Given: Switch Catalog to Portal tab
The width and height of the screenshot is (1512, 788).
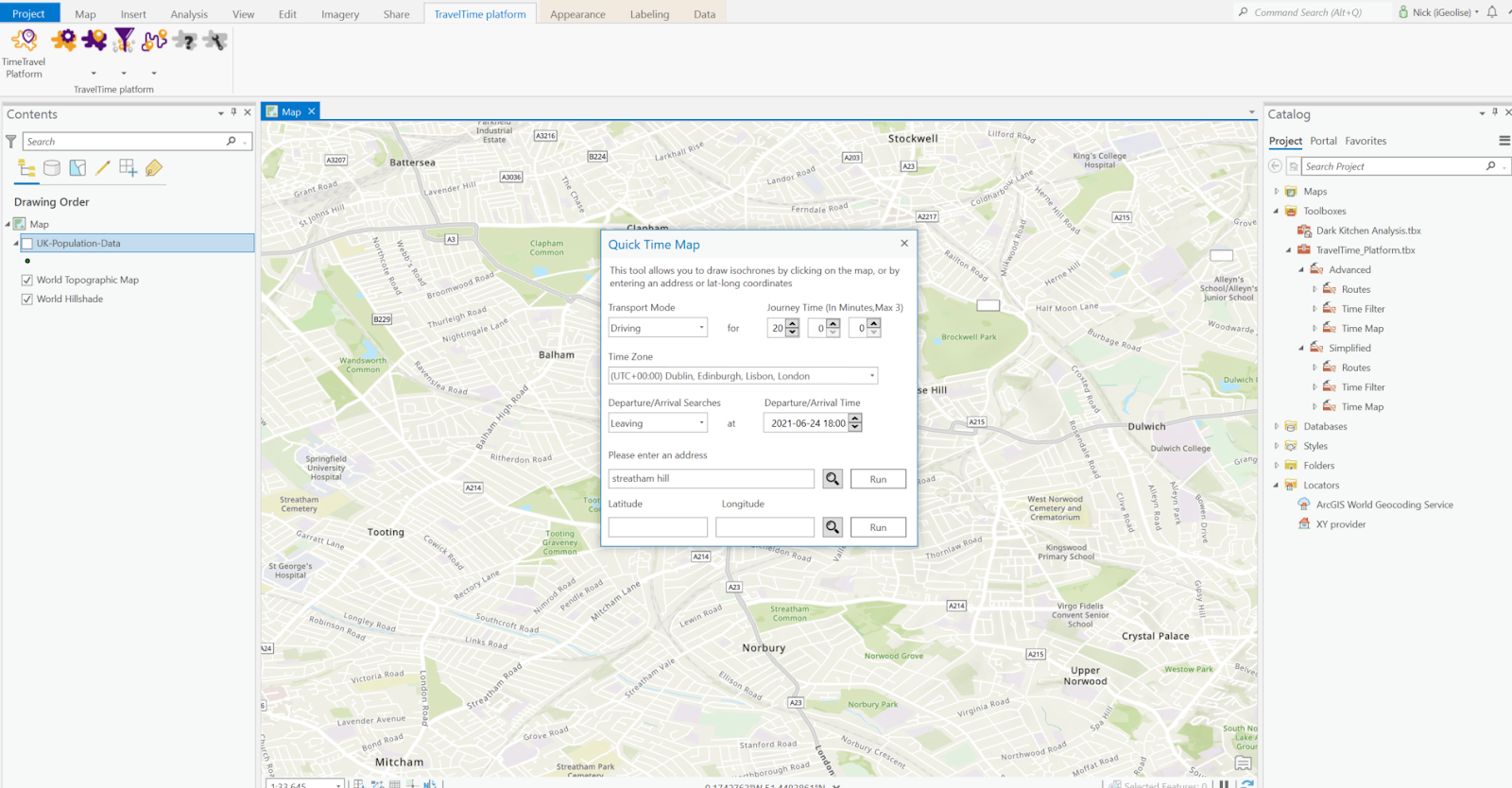Looking at the screenshot, I should (1323, 141).
